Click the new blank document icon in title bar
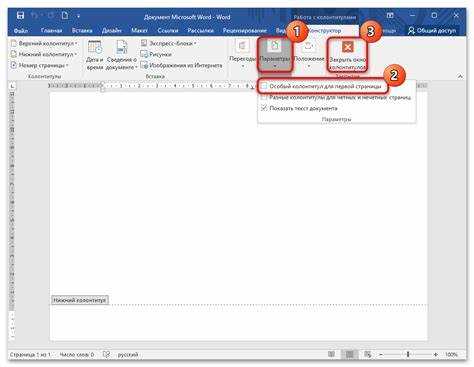This screenshot has width=474, height=367. click(65, 15)
